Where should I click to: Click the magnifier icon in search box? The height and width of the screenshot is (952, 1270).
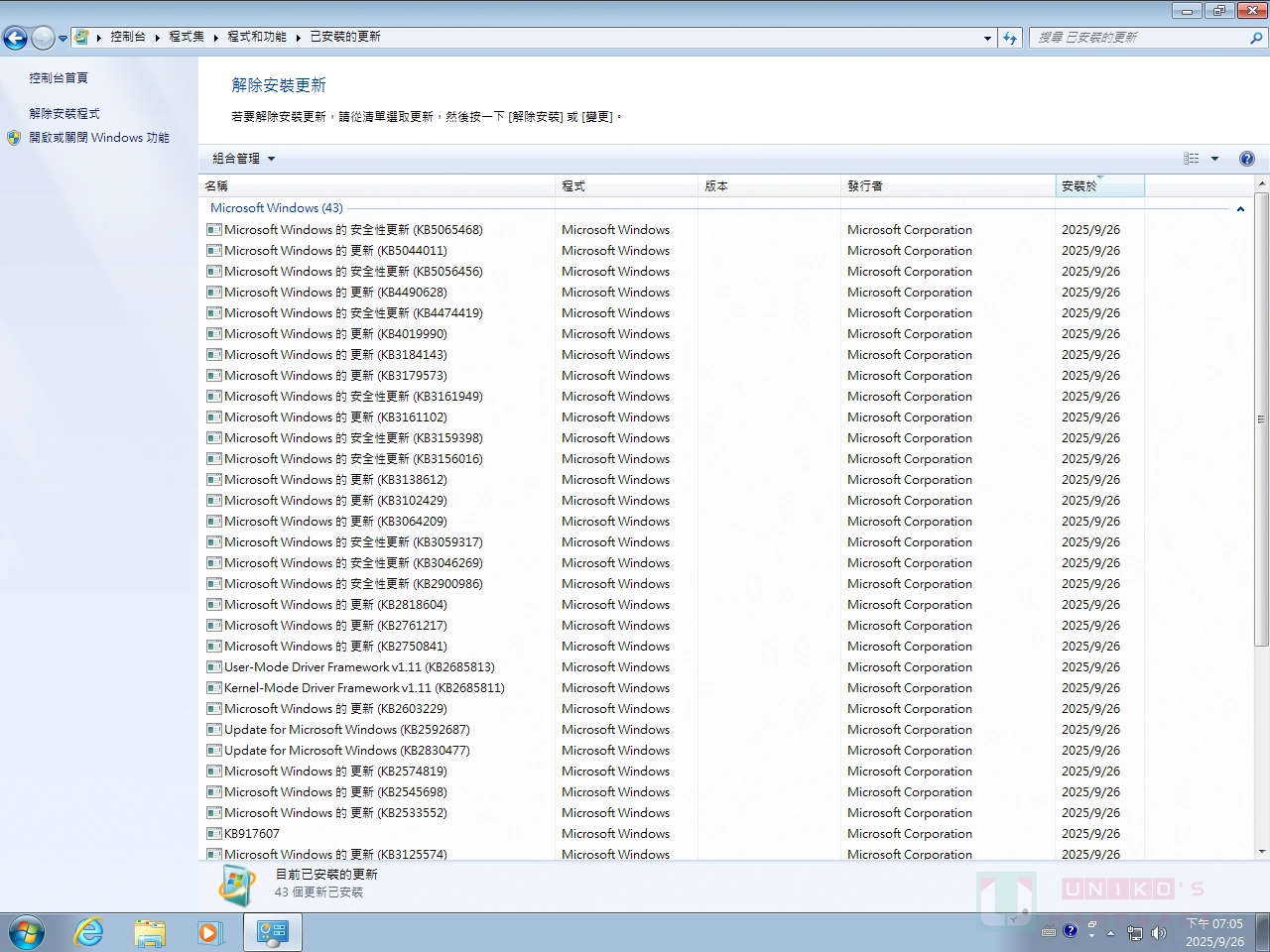coord(1256,38)
